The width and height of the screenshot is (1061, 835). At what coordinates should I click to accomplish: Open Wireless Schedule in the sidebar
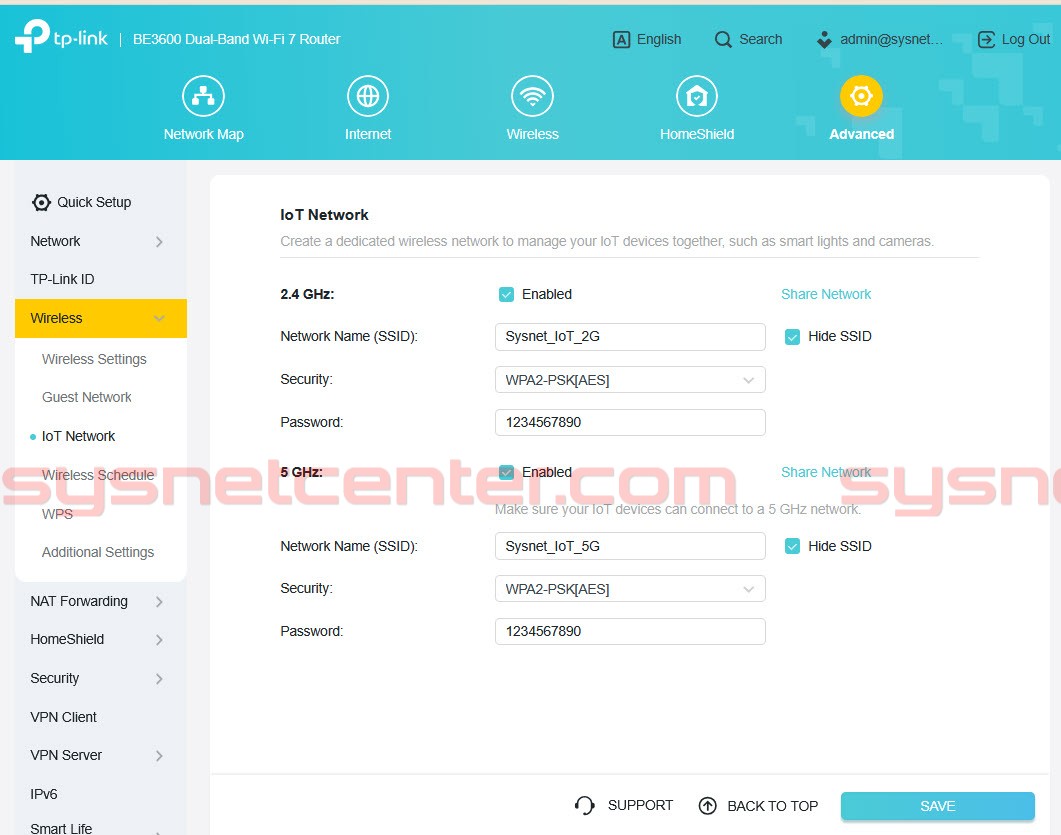[98, 475]
